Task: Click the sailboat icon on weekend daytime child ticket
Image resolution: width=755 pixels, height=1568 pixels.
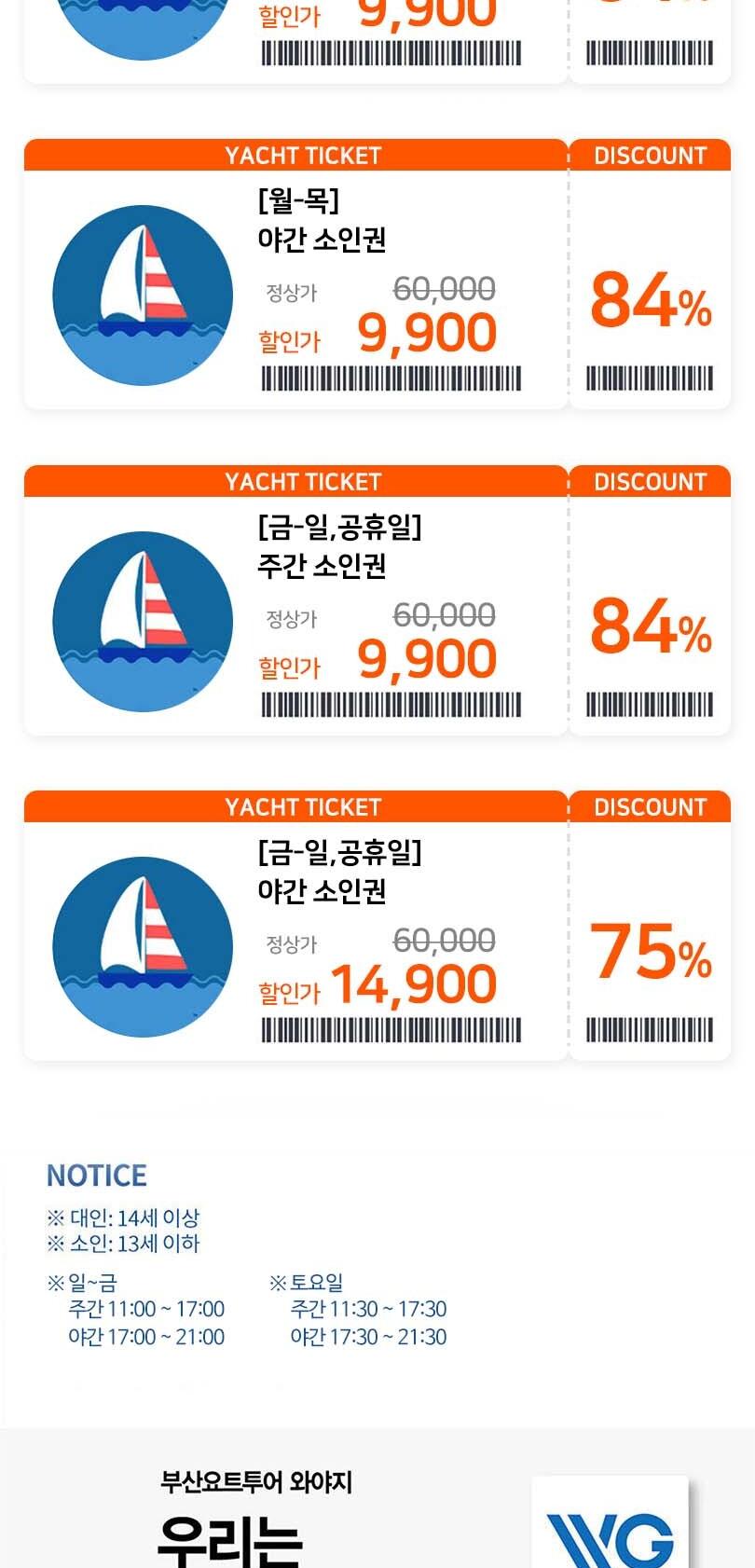Action: (143, 622)
